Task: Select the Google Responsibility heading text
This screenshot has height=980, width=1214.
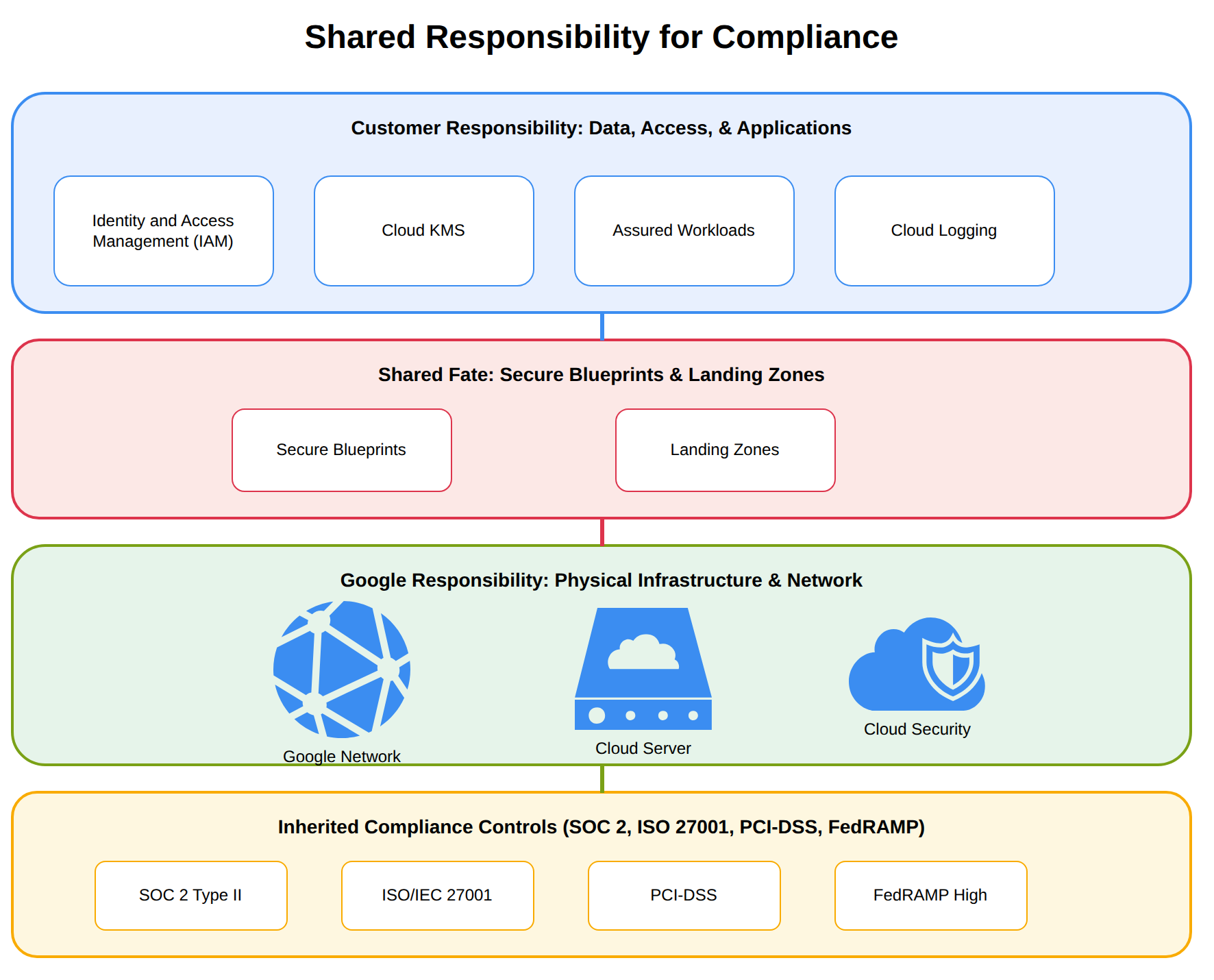Action: 602,580
